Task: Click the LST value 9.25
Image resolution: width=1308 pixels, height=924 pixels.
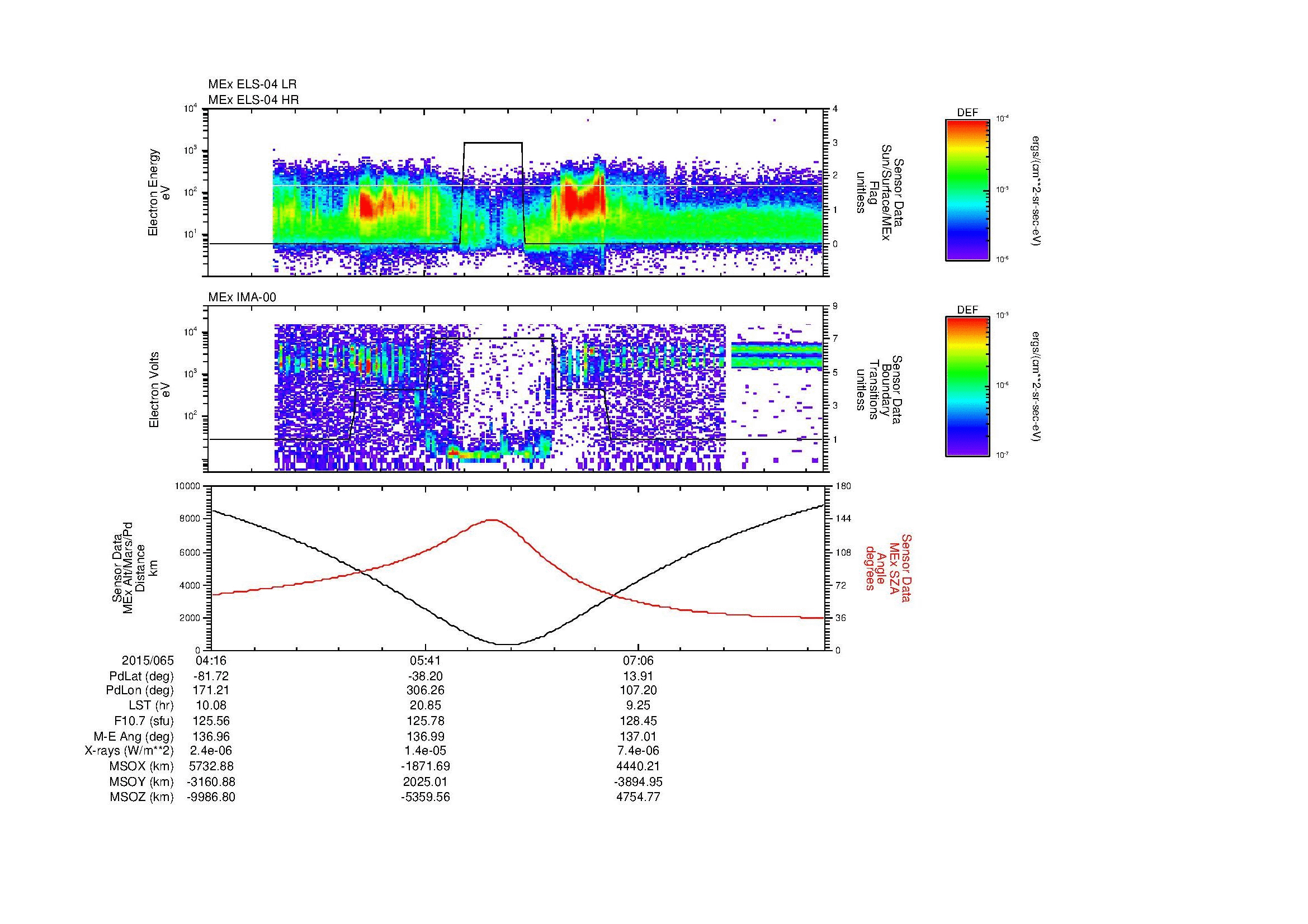Action: (x=638, y=705)
